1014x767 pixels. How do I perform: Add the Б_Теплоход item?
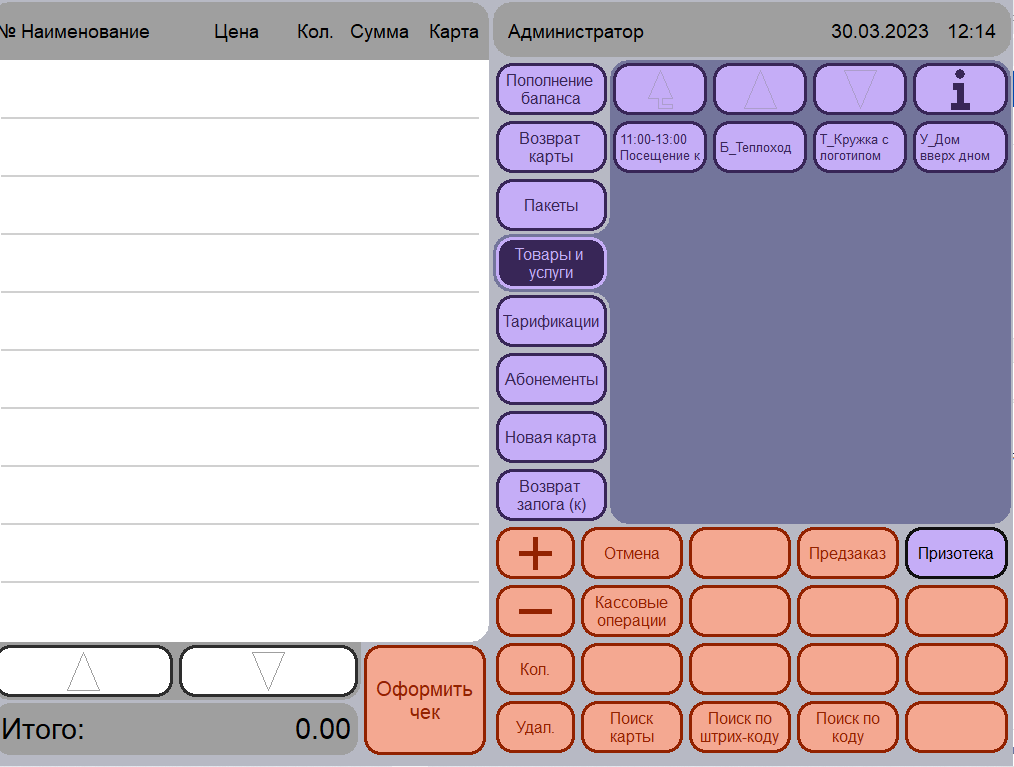760,147
